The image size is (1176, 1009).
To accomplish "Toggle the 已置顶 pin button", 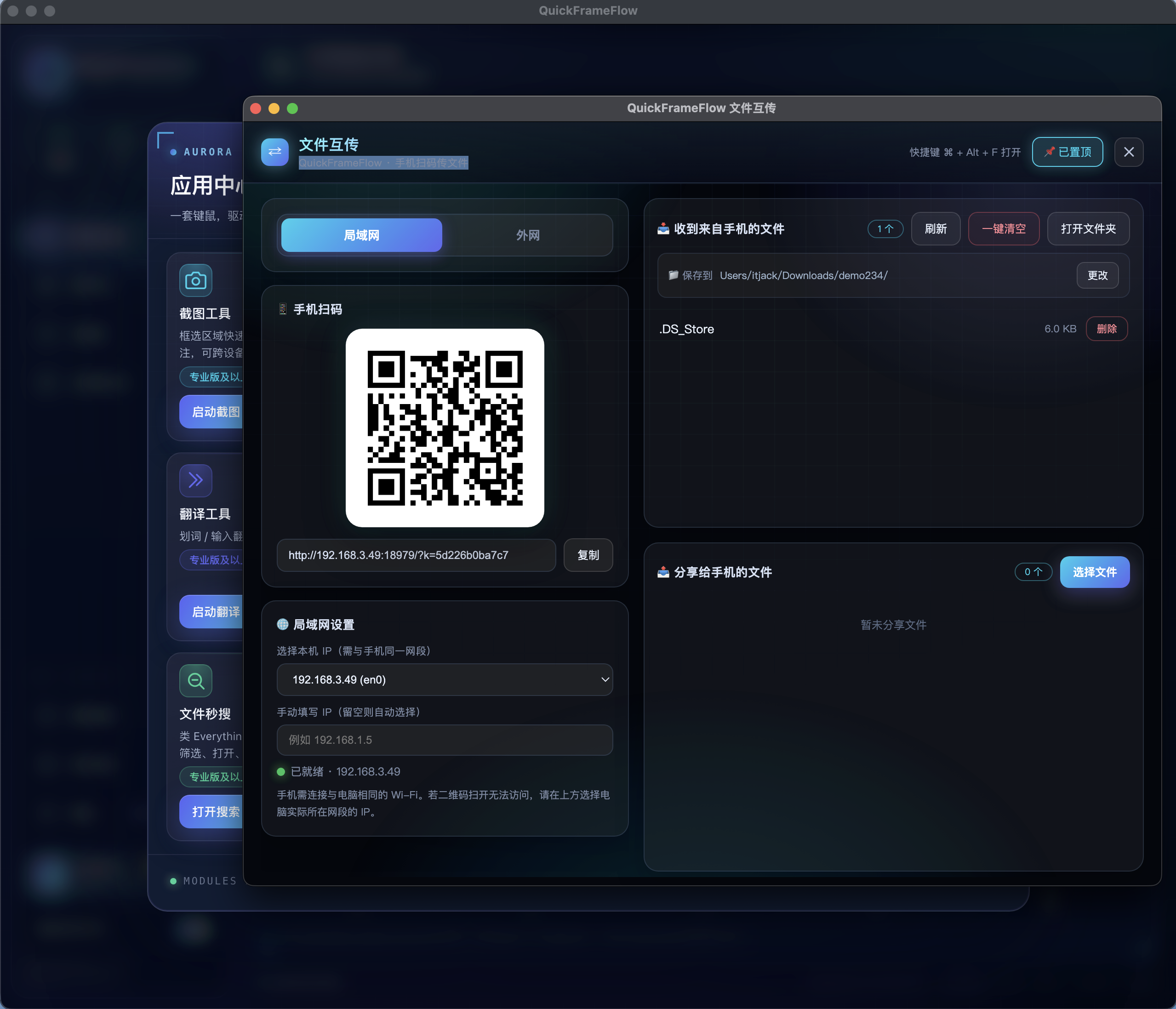I will coord(1067,152).
